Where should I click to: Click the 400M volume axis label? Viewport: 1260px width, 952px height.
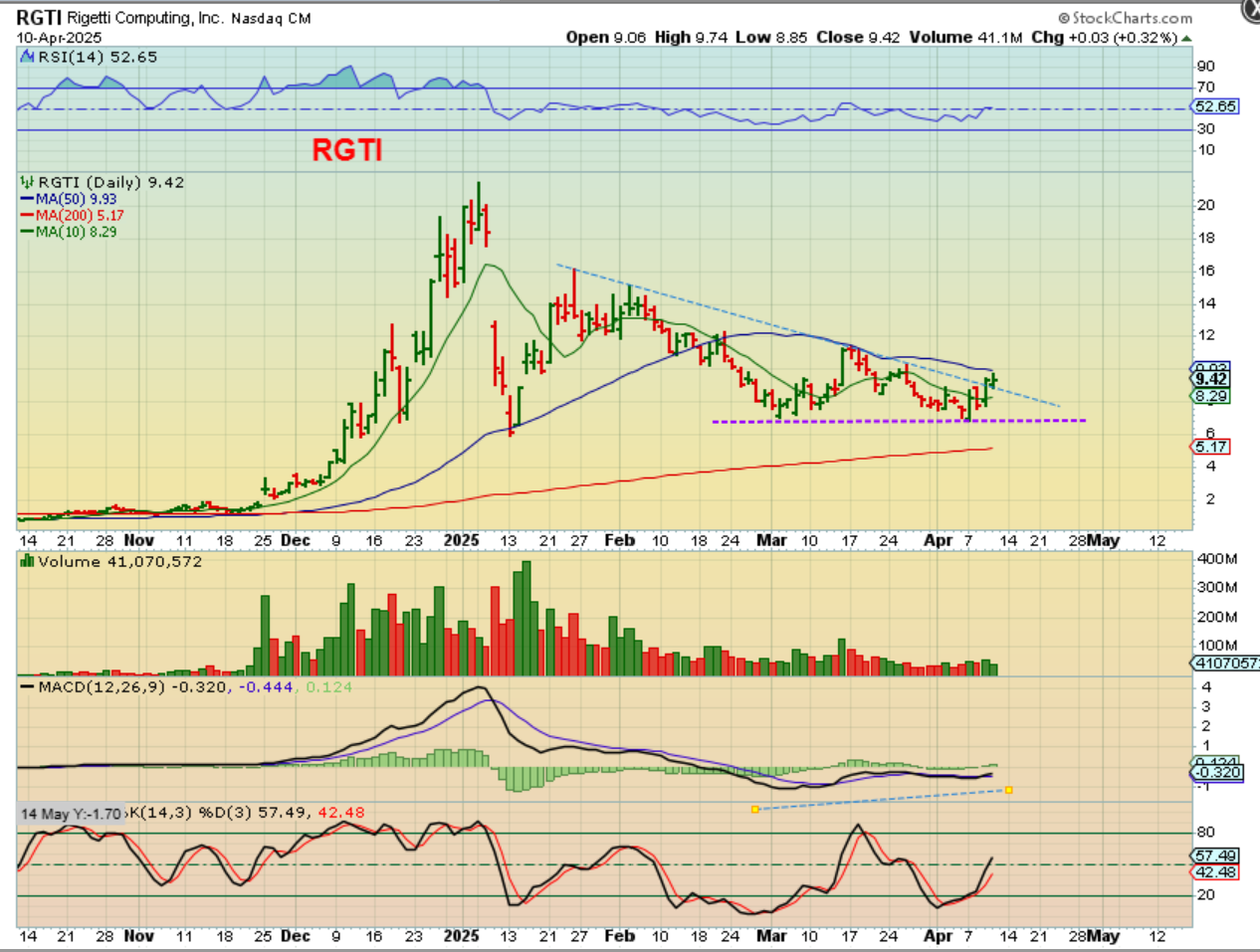tap(1217, 559)
